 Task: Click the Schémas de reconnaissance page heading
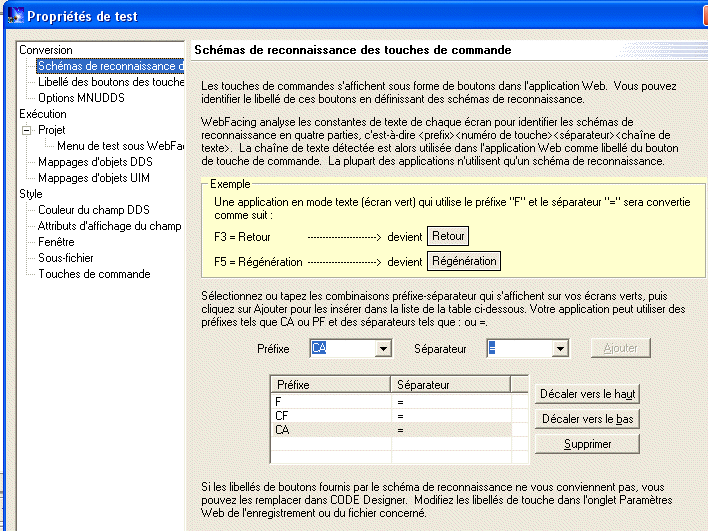(353, 50)
